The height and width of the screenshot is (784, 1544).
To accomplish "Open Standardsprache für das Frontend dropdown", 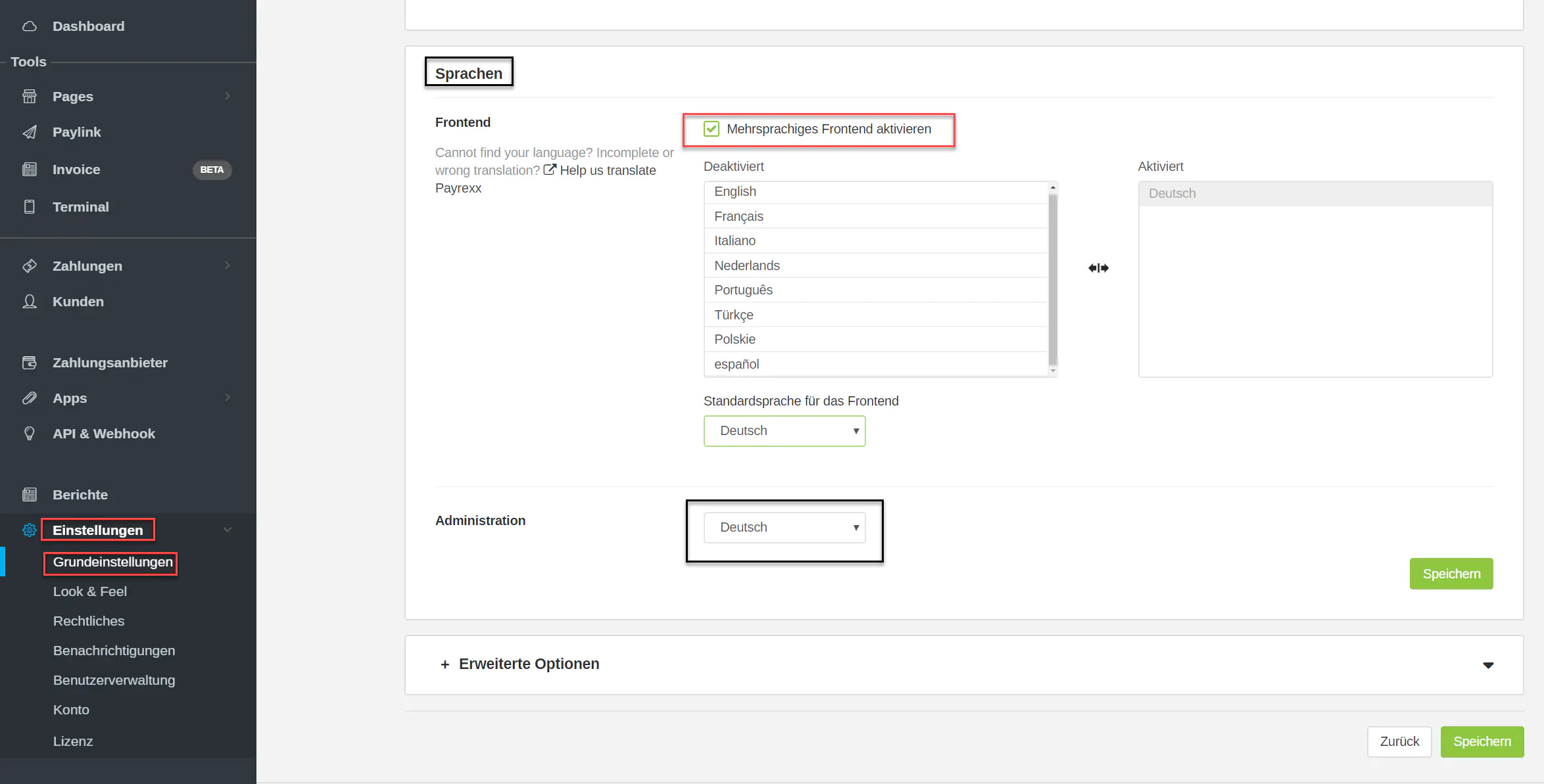I will [784, 431].
